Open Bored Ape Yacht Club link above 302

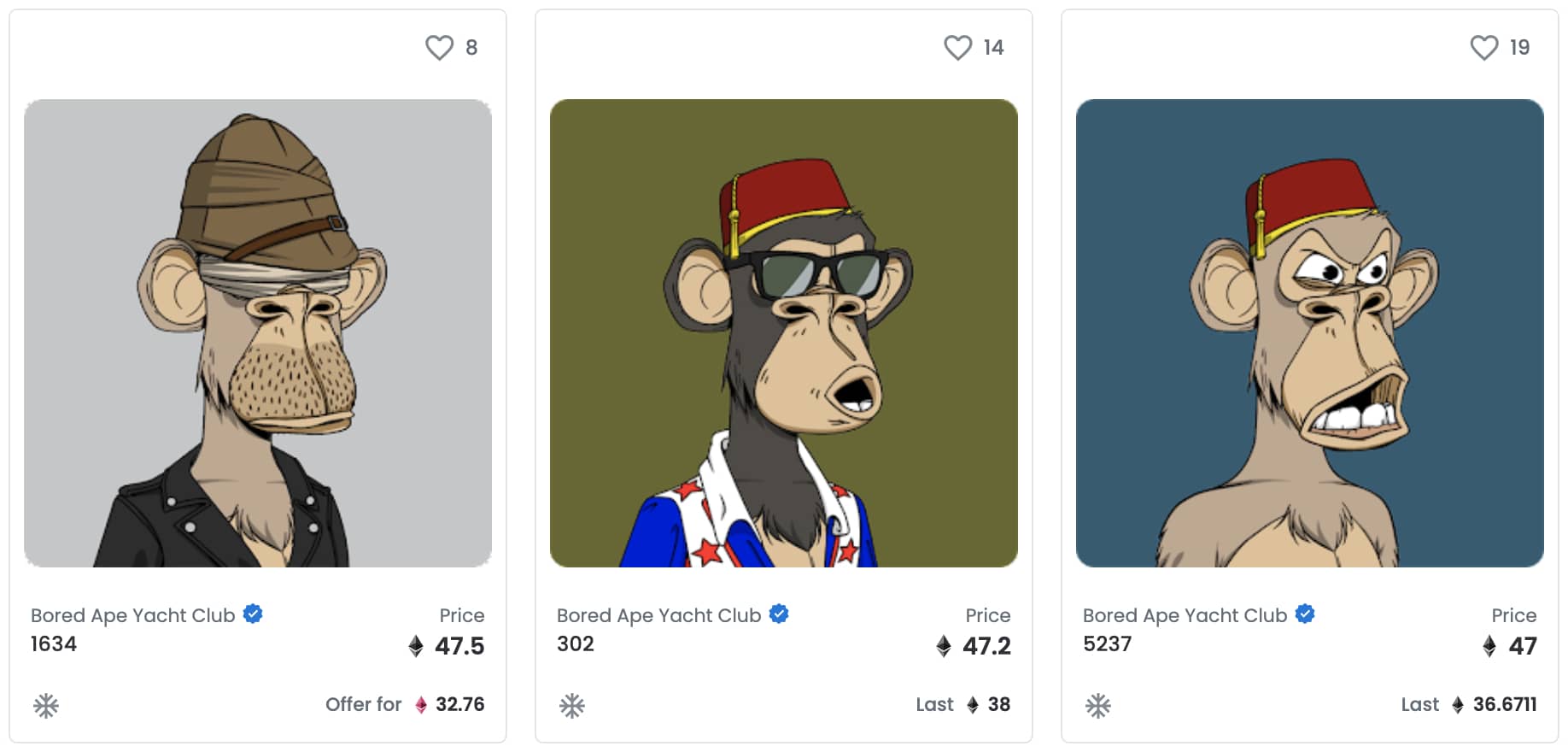pyautogui.click(x=659, y=615)
